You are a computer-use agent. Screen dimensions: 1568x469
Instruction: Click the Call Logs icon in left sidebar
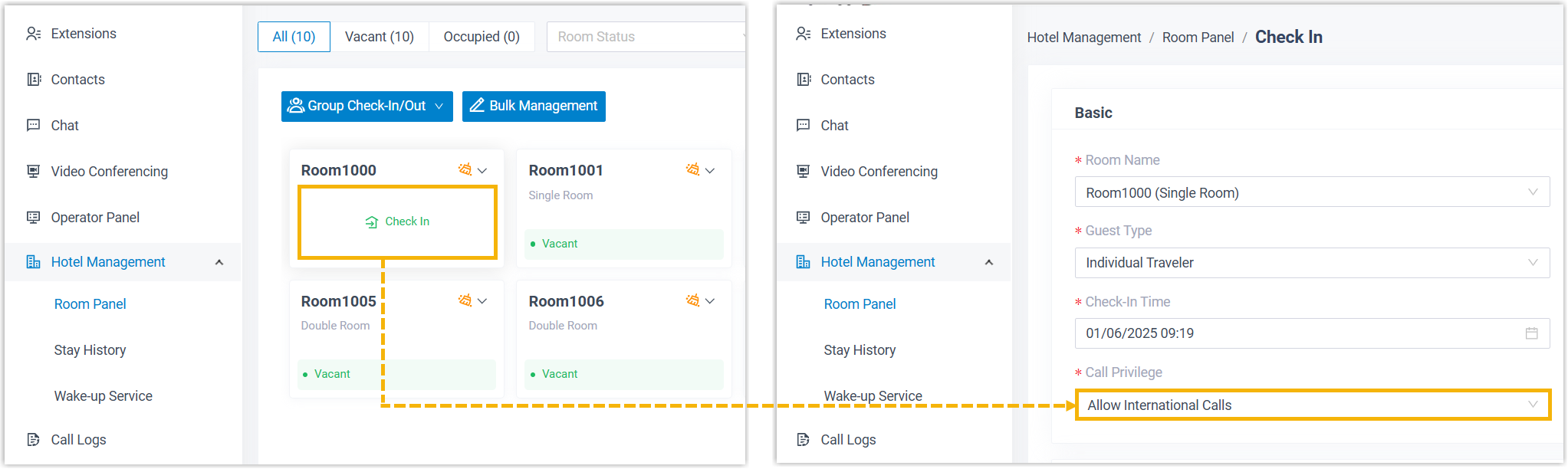tap(33, 439)
